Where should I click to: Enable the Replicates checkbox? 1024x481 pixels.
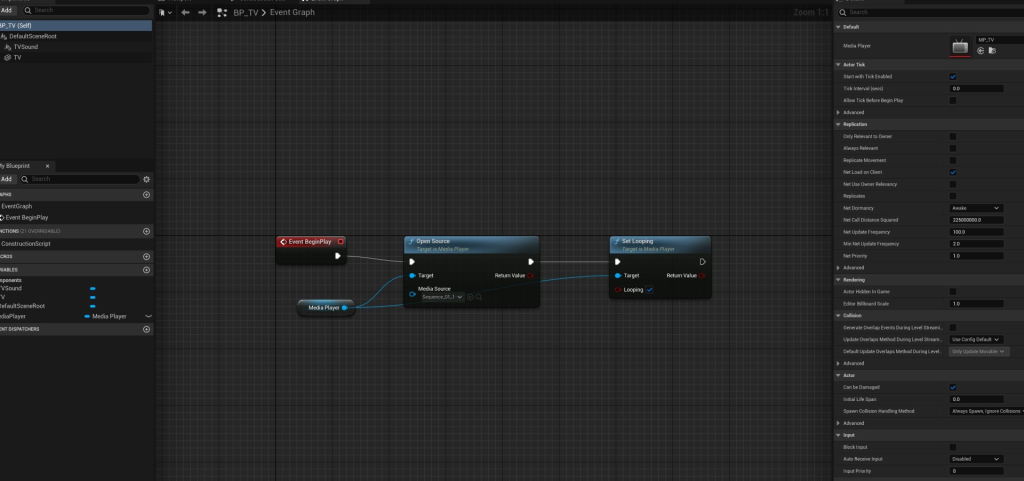coord(952,196)
